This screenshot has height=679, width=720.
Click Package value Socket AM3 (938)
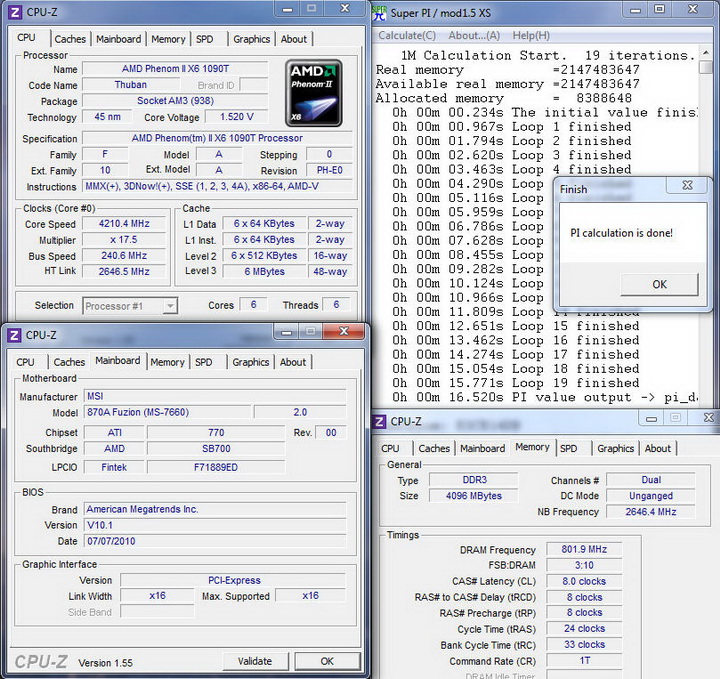pos(175,101)
